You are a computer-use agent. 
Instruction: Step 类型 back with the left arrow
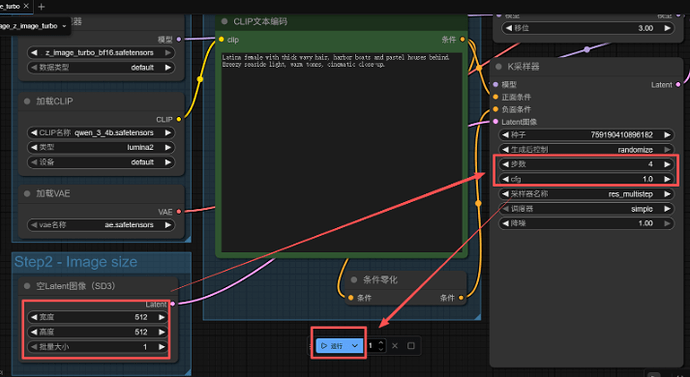(34, 147)
